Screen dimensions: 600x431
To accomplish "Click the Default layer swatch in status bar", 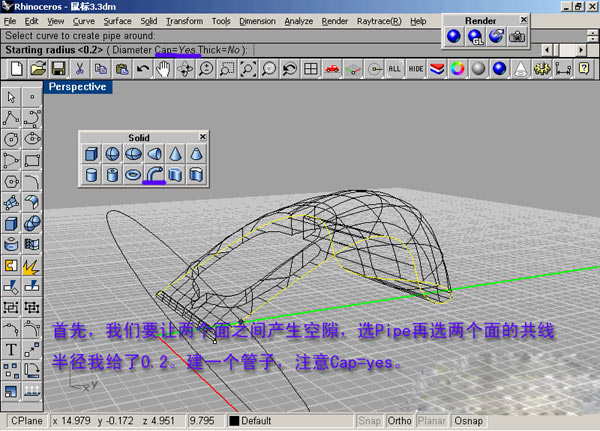I will [x=234, y=421].
